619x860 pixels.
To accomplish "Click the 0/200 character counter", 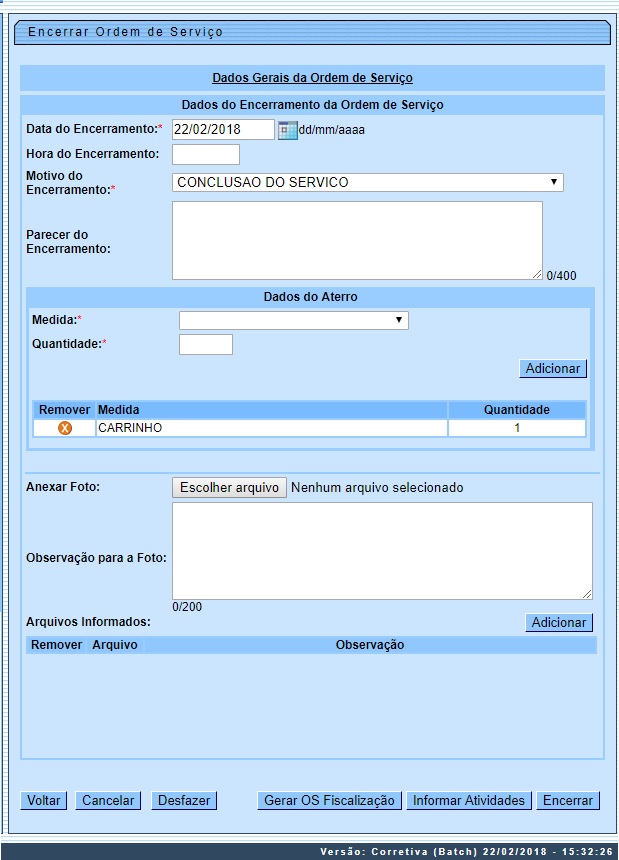I will coord(187,607).
